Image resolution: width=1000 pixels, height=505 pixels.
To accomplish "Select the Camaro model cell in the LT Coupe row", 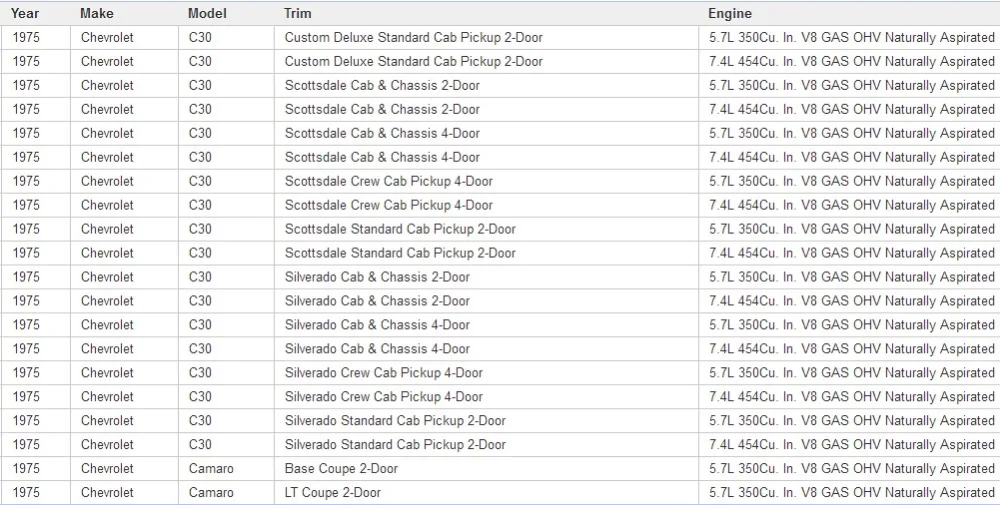I will (211, 492).
